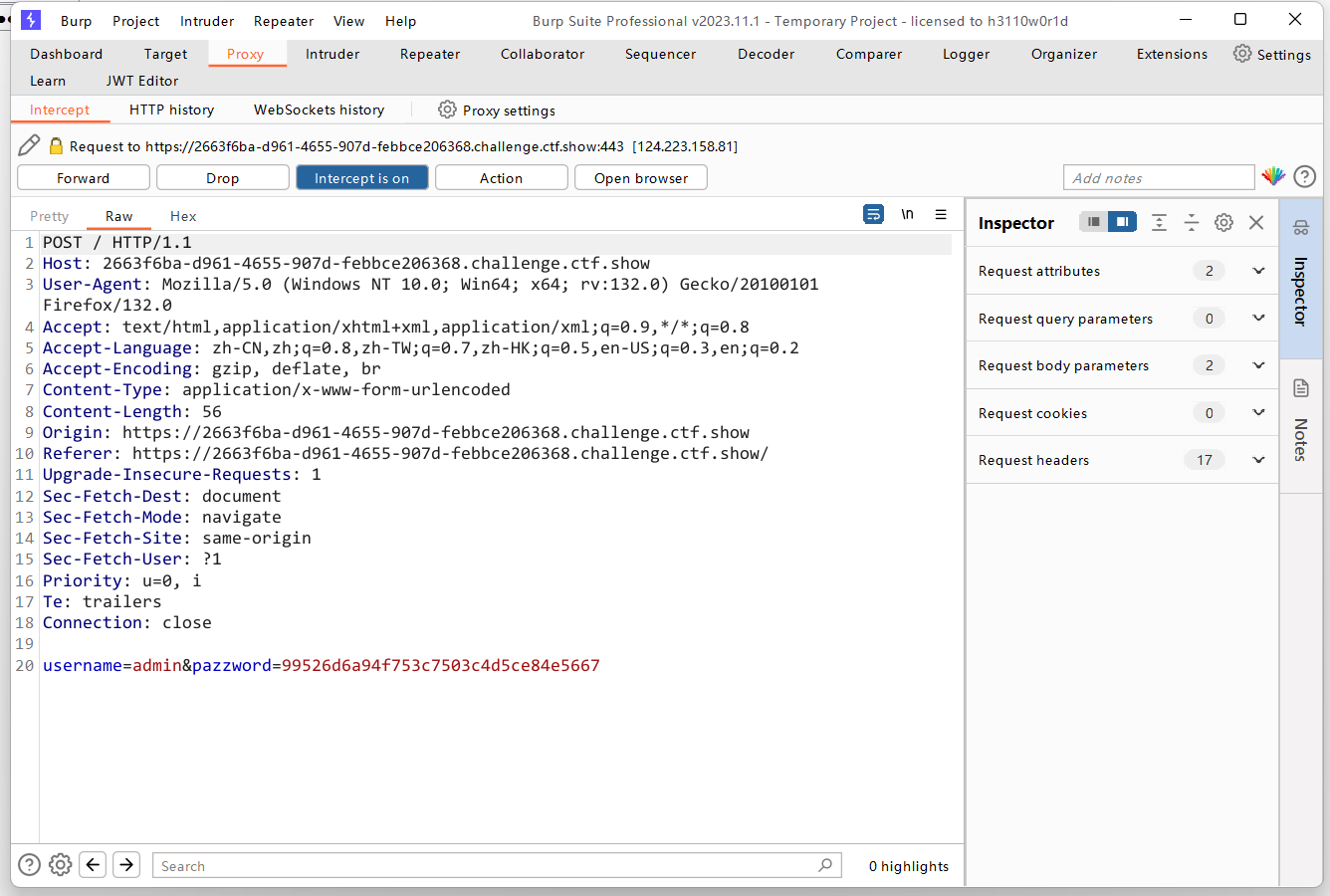Viewport: 1330px width, 896px height.
Task: Open the View menu
Action: coord(349,21)
